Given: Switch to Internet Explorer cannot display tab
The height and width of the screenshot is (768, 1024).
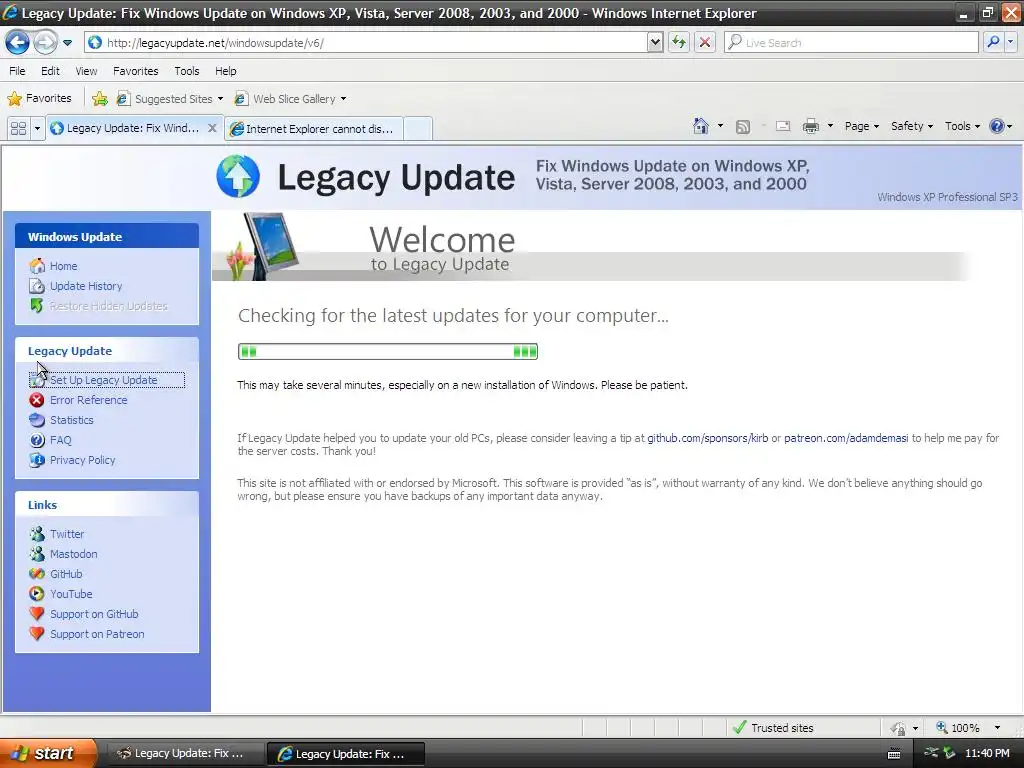Looking at the screenshot, I should pos(314,129).
